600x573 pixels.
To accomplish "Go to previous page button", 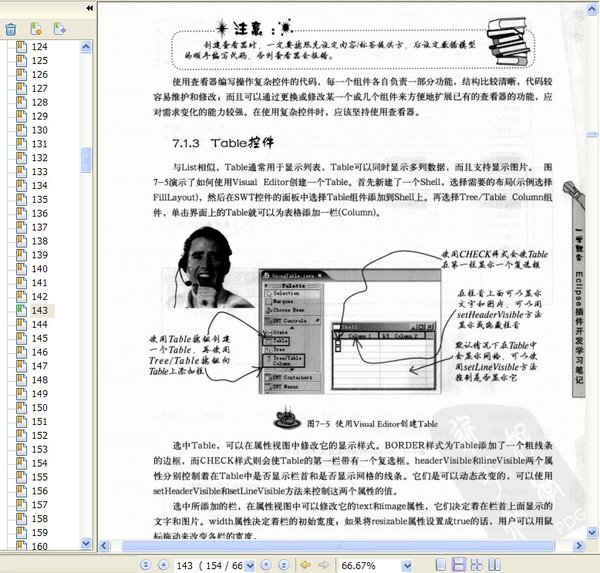I will click(x=163, y=565).
